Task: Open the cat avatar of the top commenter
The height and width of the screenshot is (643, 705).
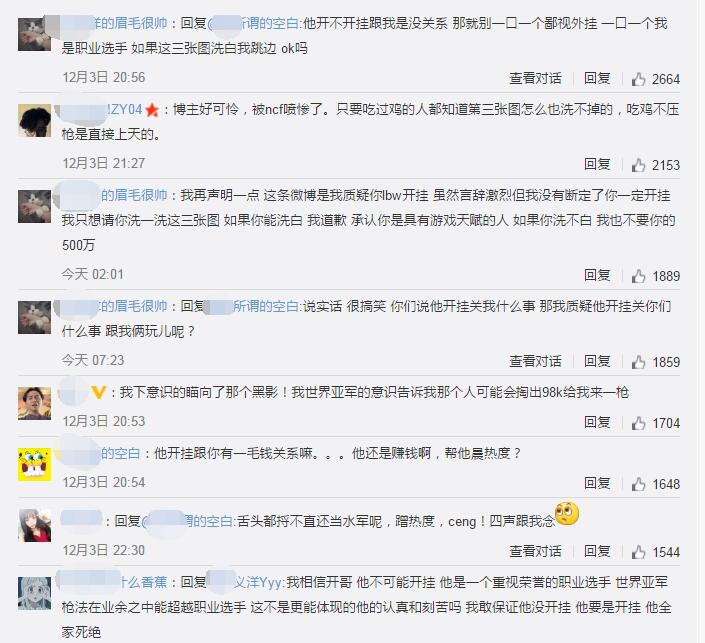Action: click(x=34, y=34)
